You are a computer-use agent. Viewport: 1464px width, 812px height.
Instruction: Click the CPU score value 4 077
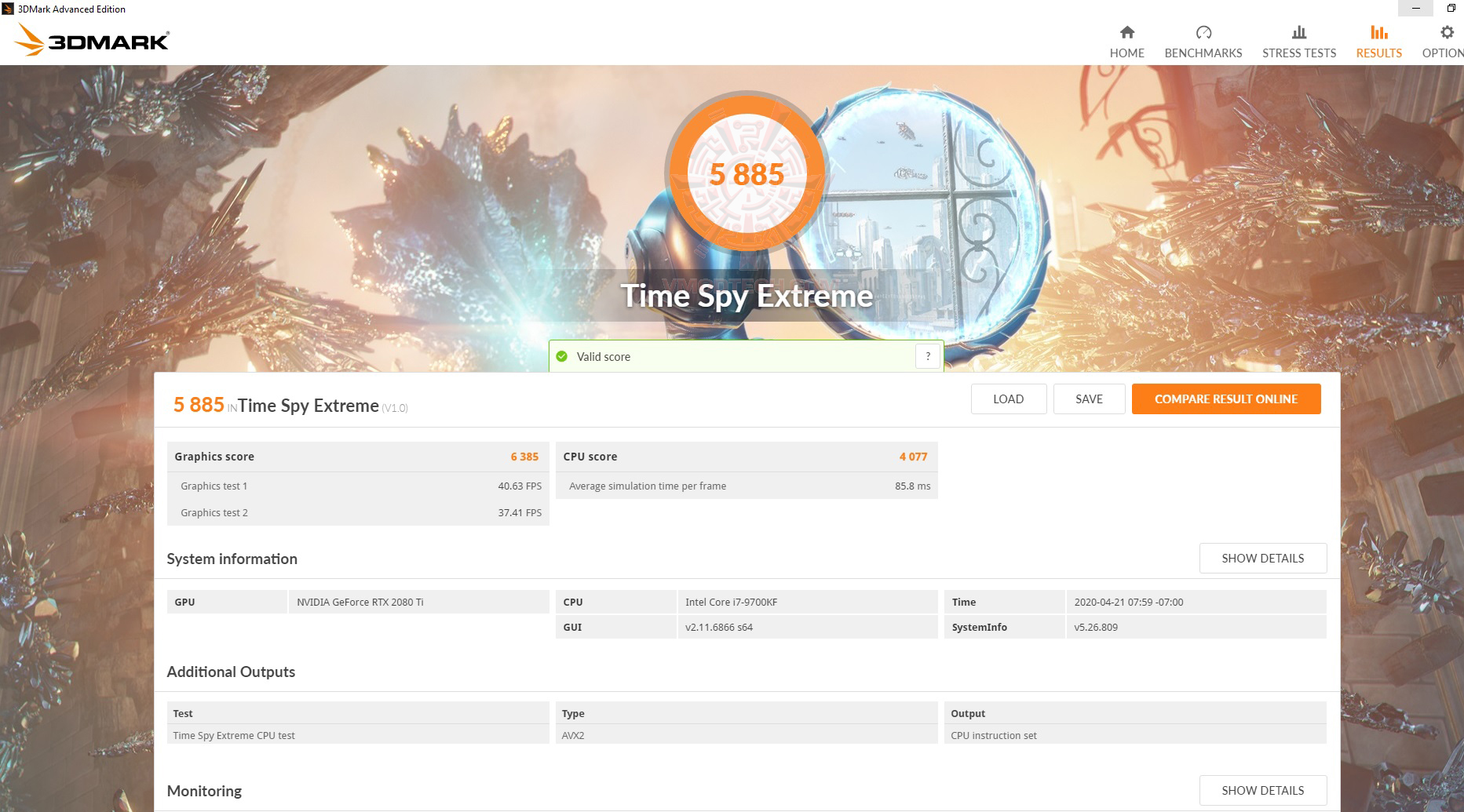pos(913,457)
